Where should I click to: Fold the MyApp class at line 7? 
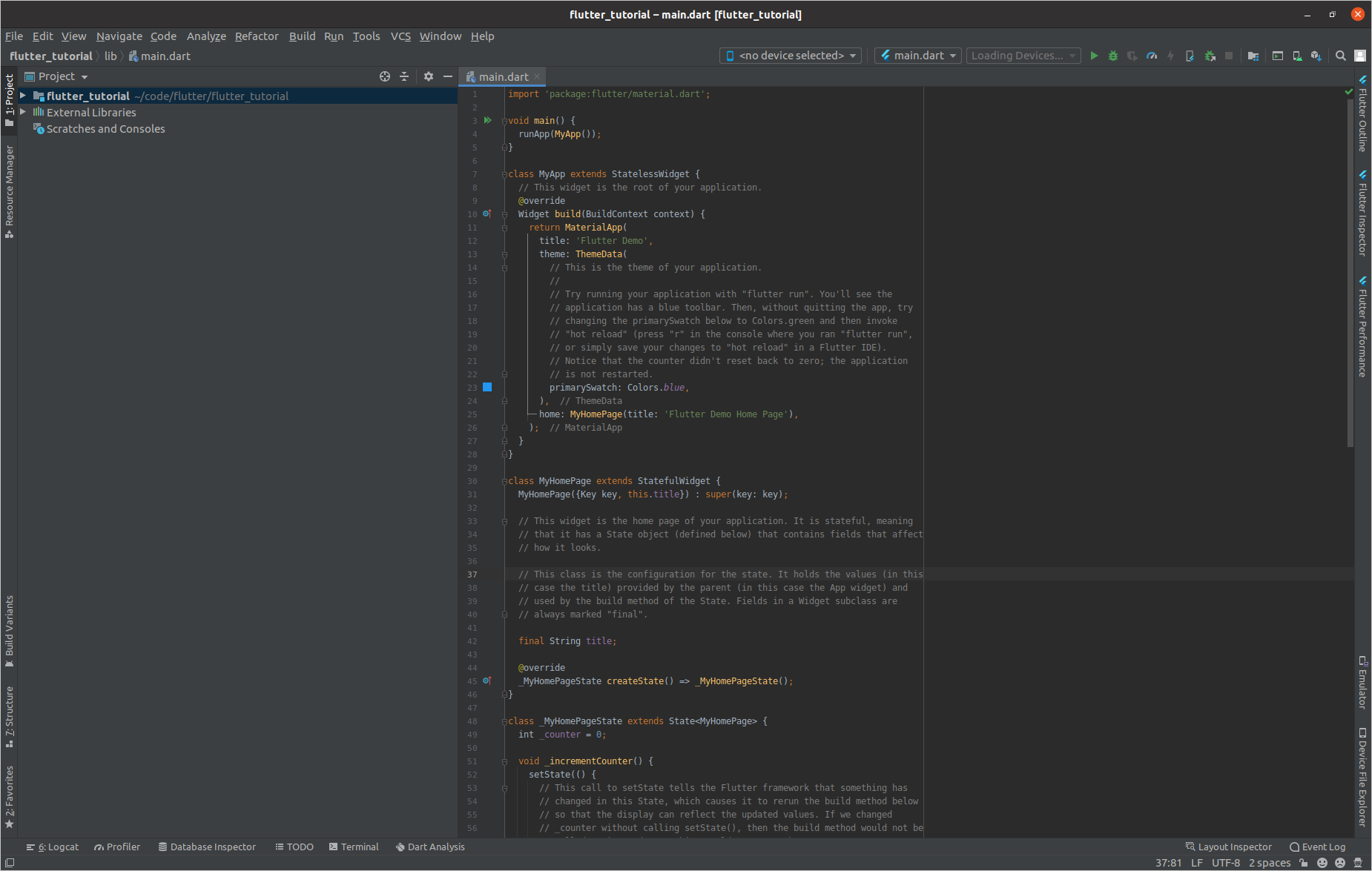(x=504, y=174)
